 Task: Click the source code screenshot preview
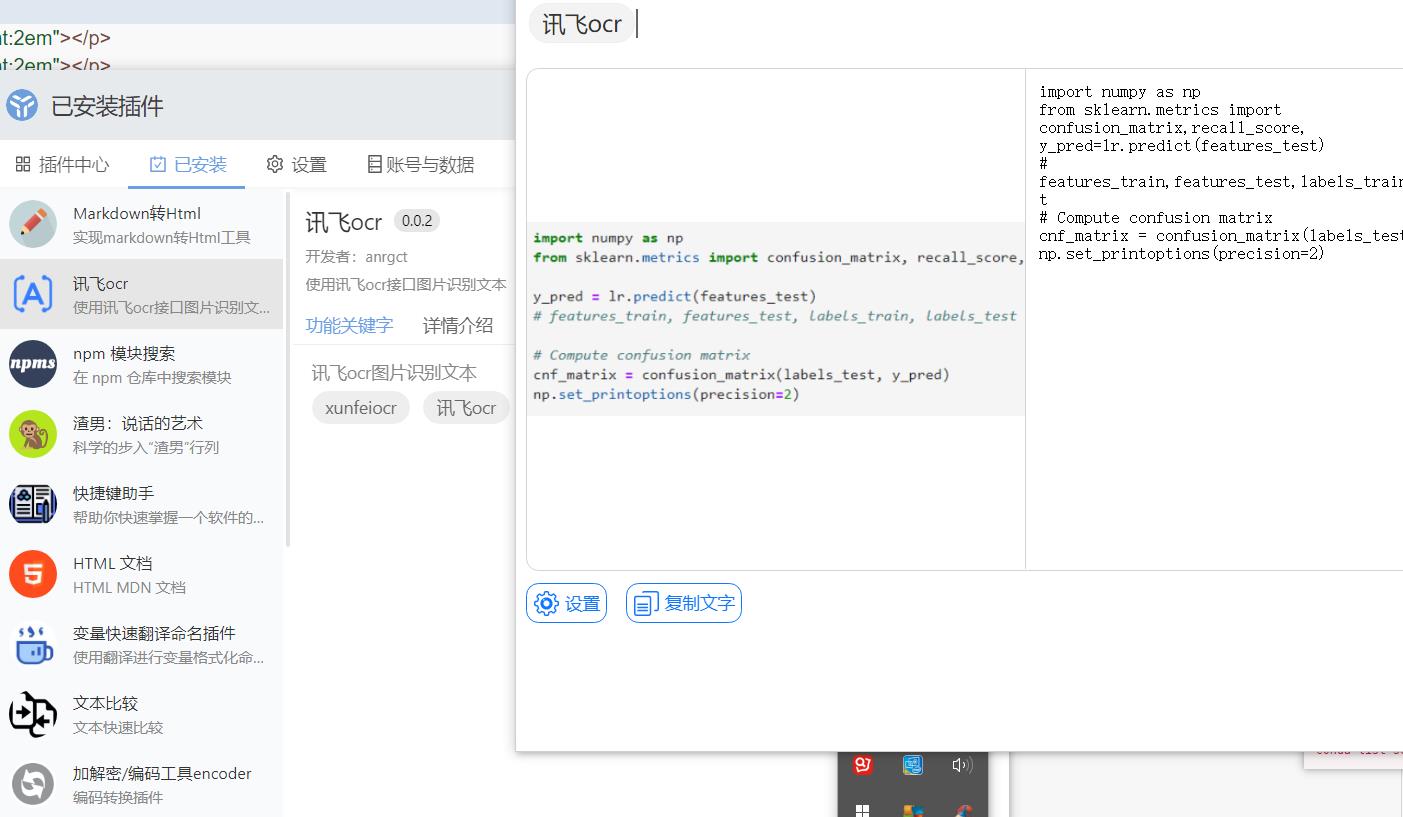pos(776,318)
